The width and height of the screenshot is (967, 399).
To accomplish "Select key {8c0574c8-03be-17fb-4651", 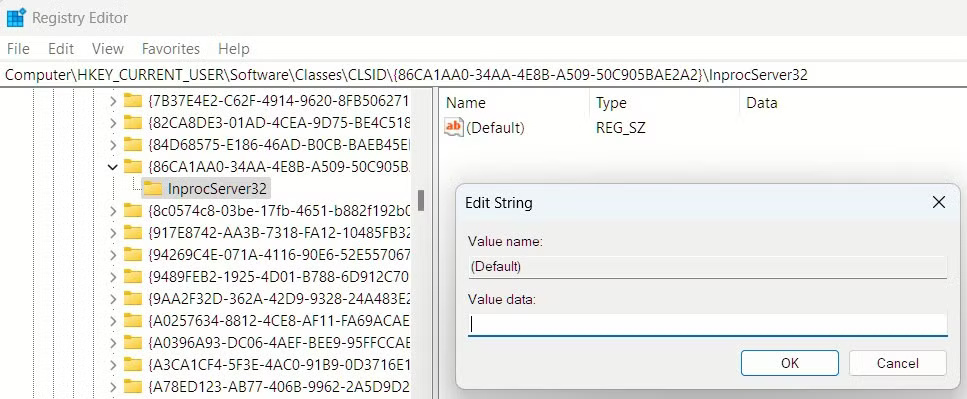I will click(x=279, y=211).
